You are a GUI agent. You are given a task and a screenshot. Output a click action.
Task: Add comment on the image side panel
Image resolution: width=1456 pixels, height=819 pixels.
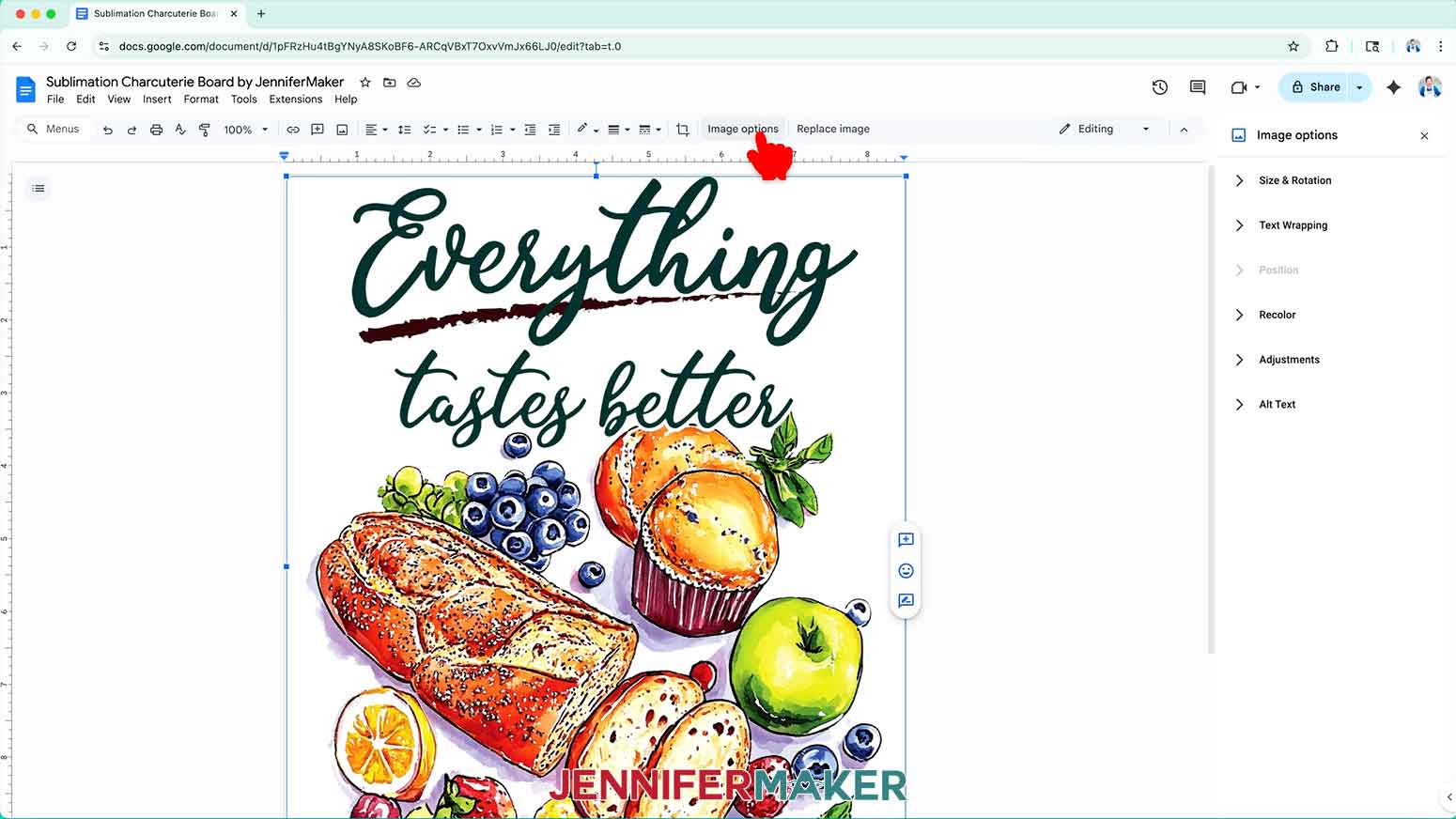[x=906, y=540]
